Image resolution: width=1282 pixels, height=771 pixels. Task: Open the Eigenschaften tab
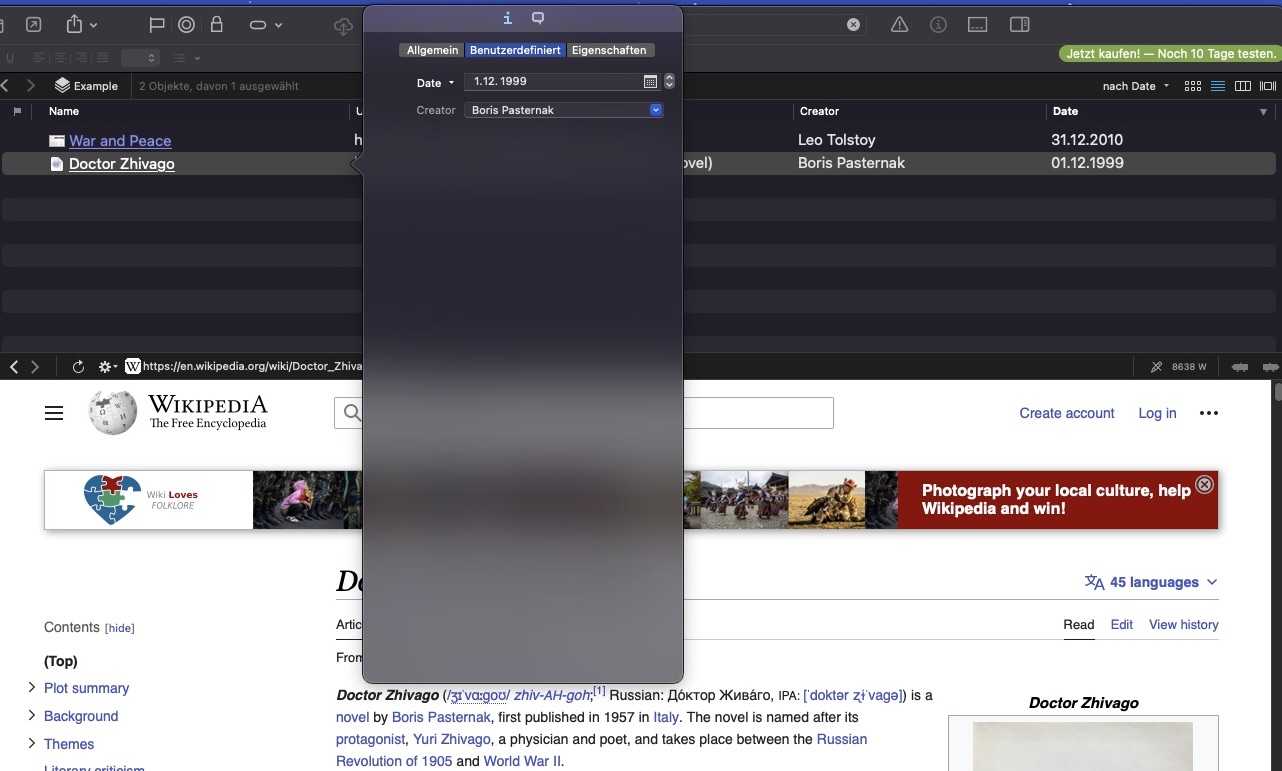(x=609, y=50)
